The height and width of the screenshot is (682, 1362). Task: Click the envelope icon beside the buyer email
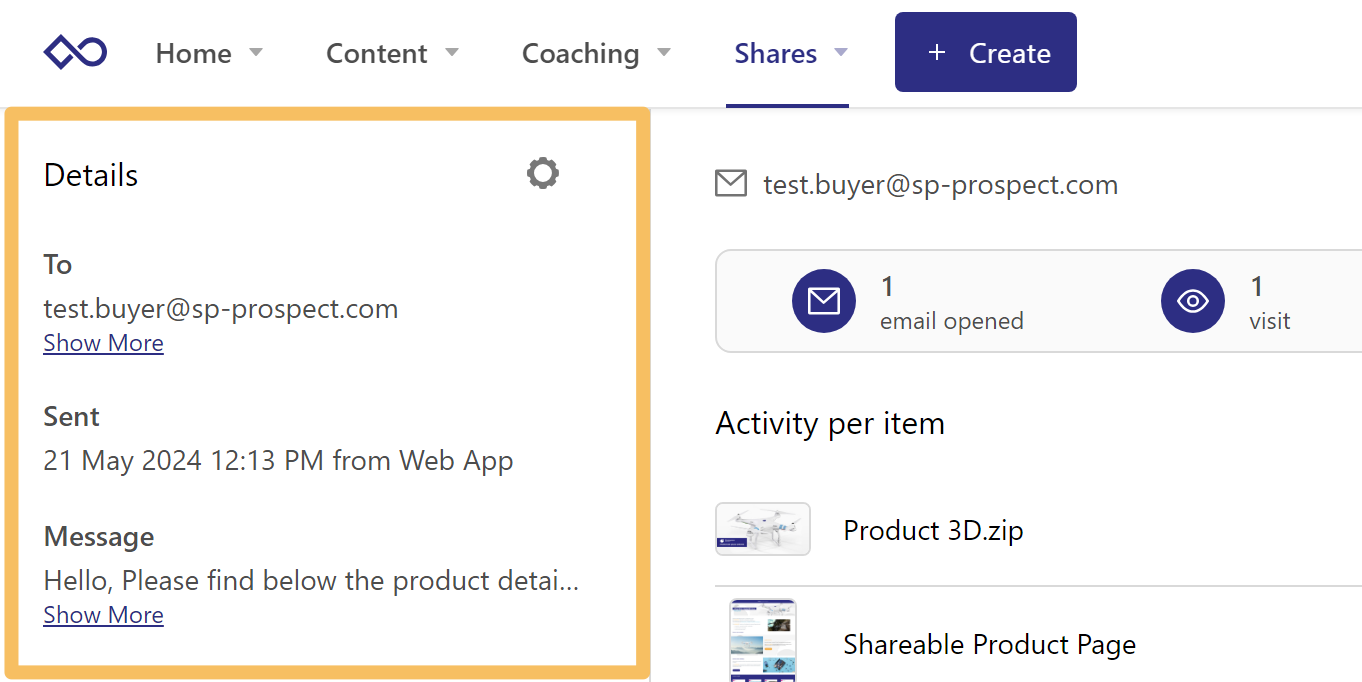pos(731,184)
